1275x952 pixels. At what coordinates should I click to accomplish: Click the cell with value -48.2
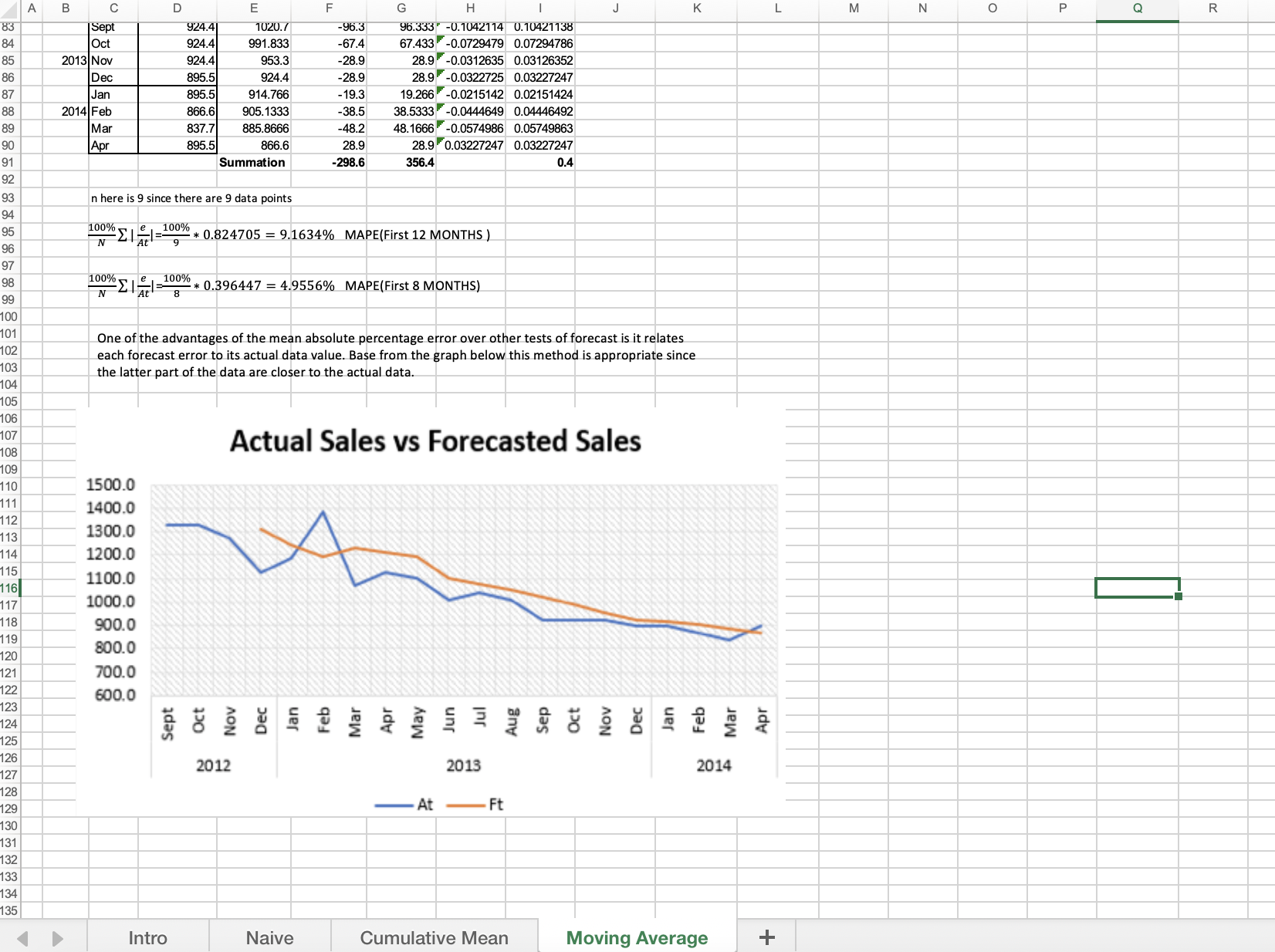pyautogui.click(x=330, y=128)
